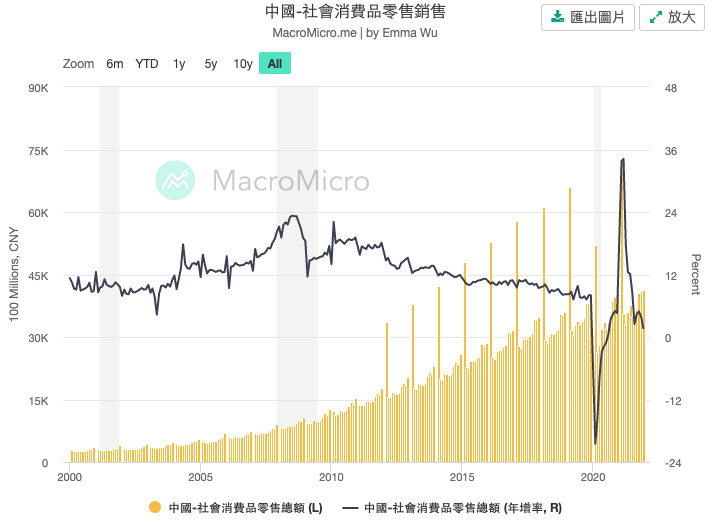Select the 6m zoom range
The image size is (709, 520).
coord(115,64)
